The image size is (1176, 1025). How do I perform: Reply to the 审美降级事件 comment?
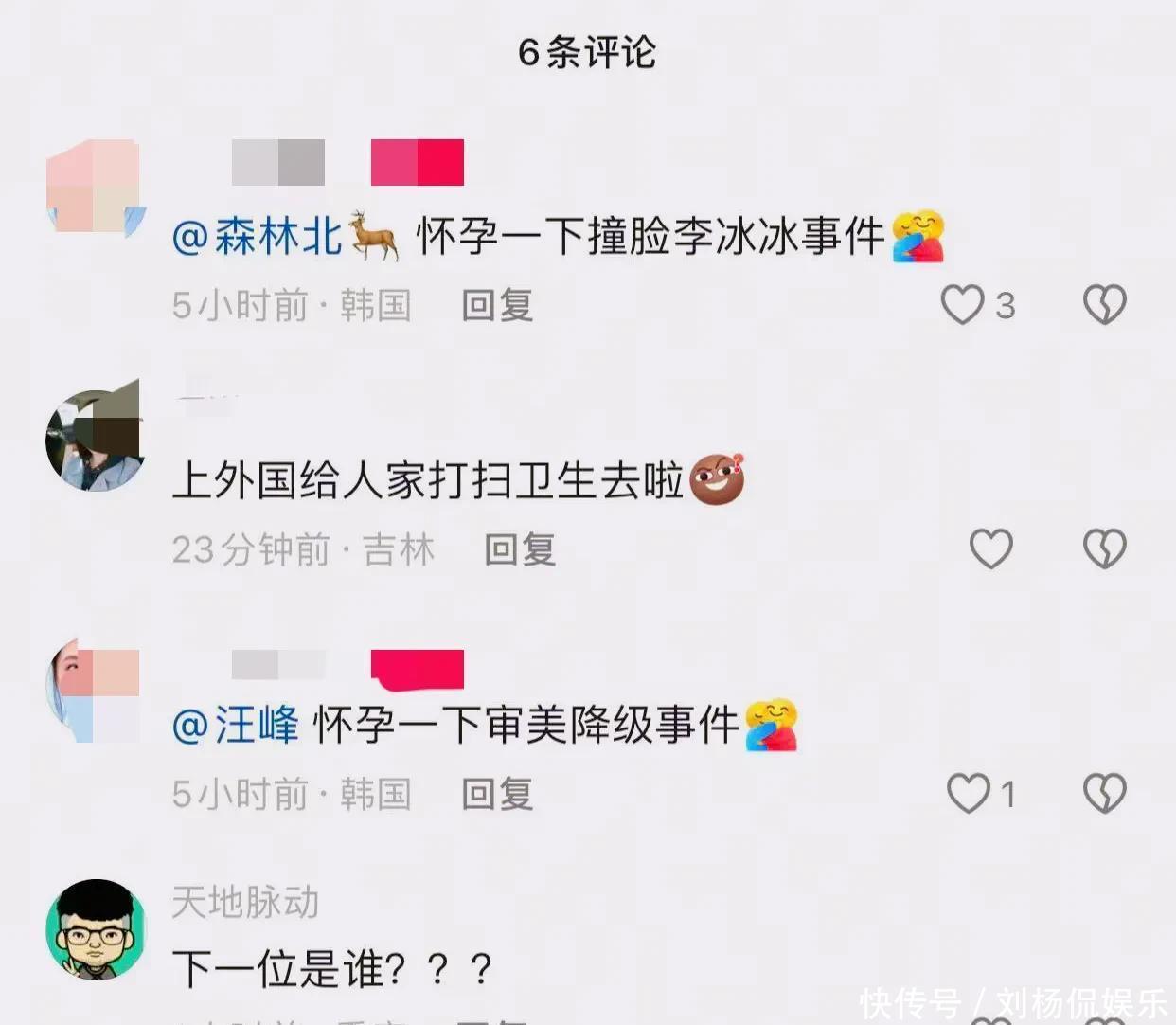pyautogui.click(x=497, y=794)
